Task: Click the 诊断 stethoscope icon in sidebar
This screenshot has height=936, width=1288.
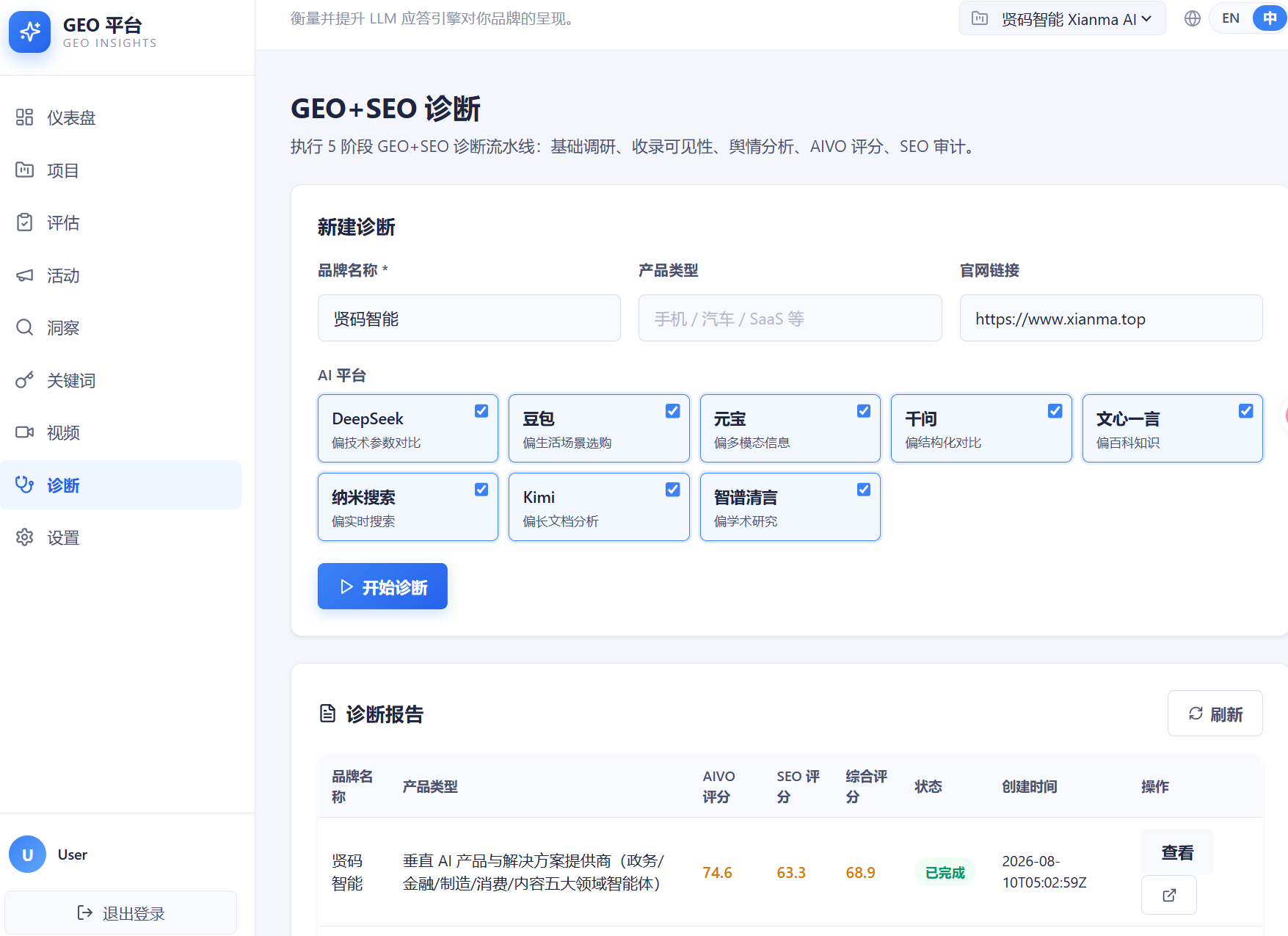Action: click(25, 485)
